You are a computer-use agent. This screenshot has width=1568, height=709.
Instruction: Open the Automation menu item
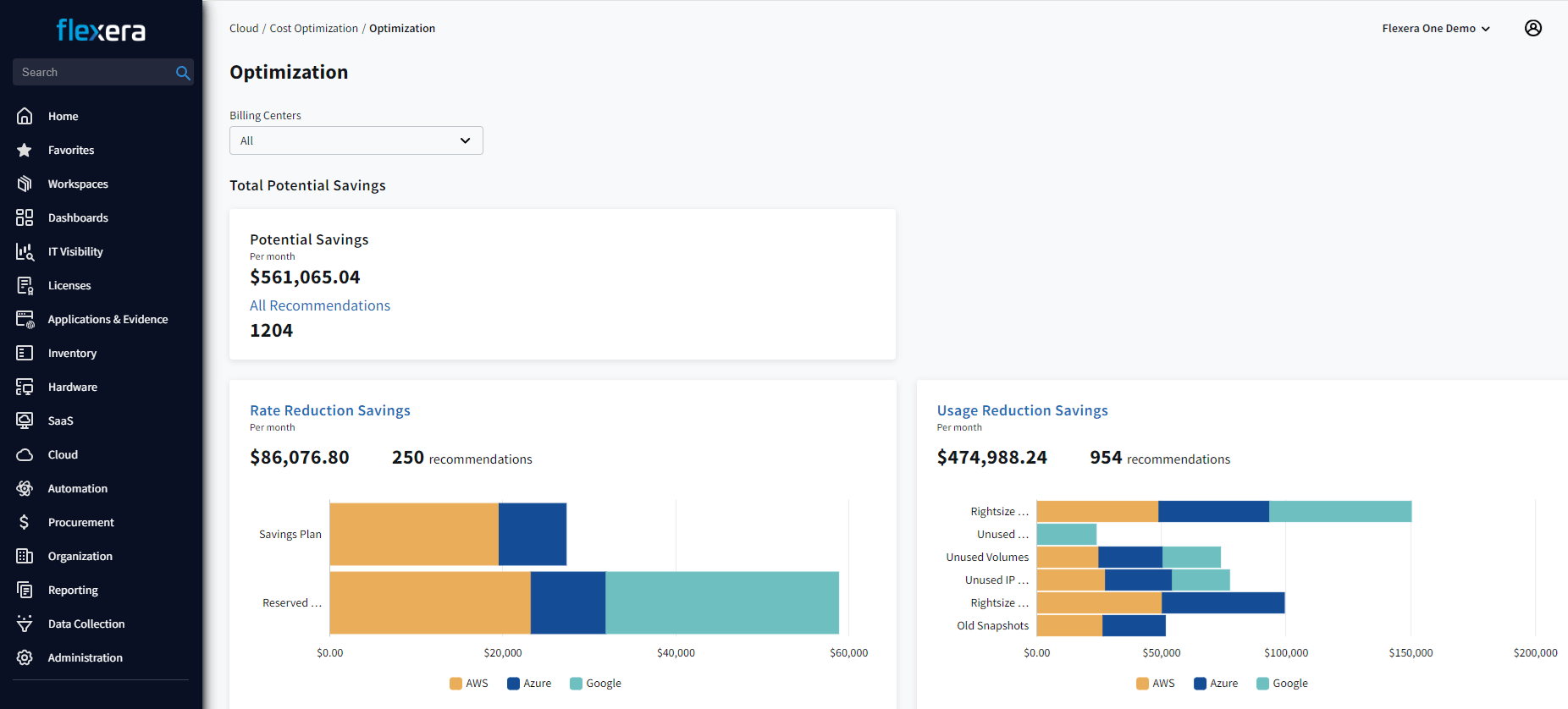coord(77,488)
